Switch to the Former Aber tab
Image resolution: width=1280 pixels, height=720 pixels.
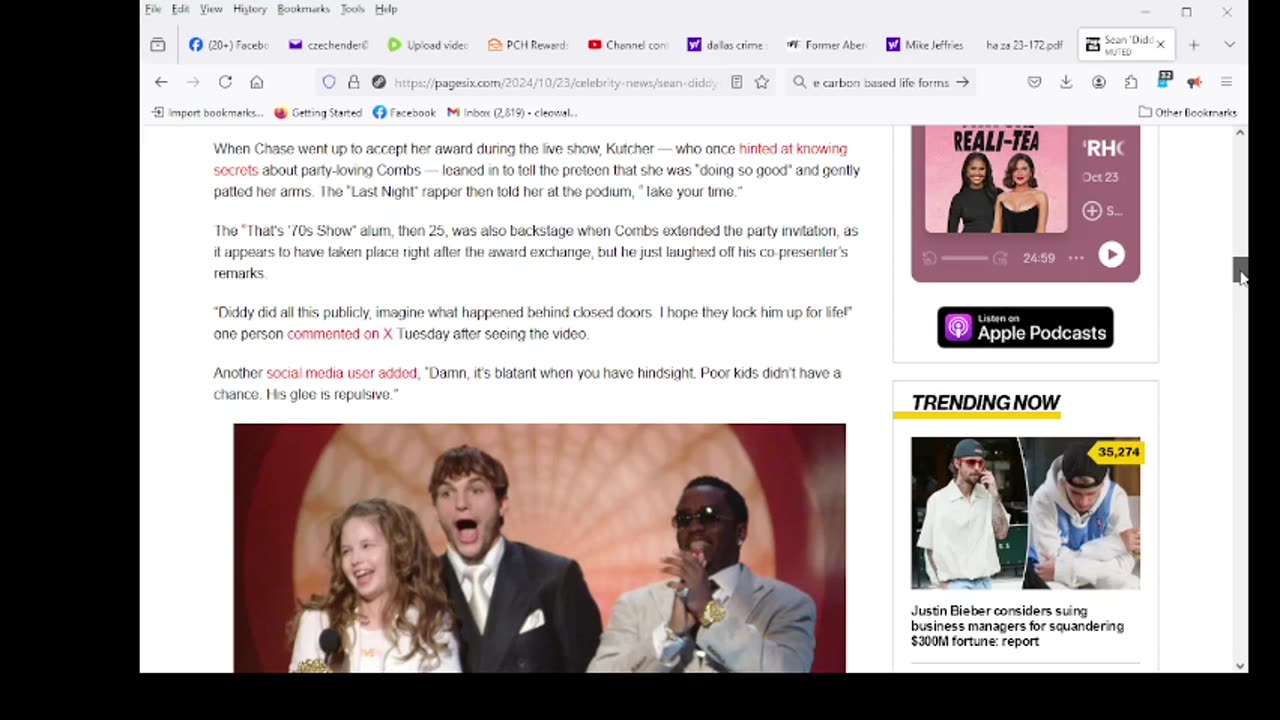click(827, 45)
